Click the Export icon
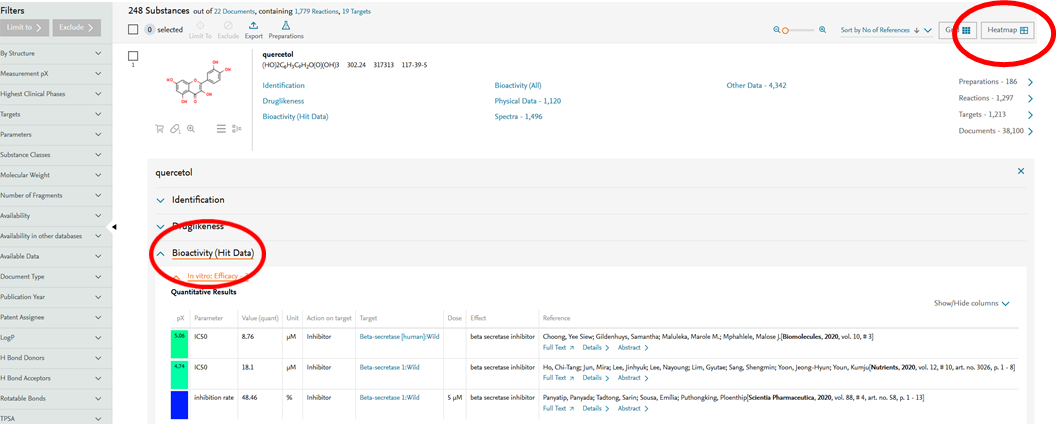The width and height of the screenshot is (1056, 424). pos(253,25)
